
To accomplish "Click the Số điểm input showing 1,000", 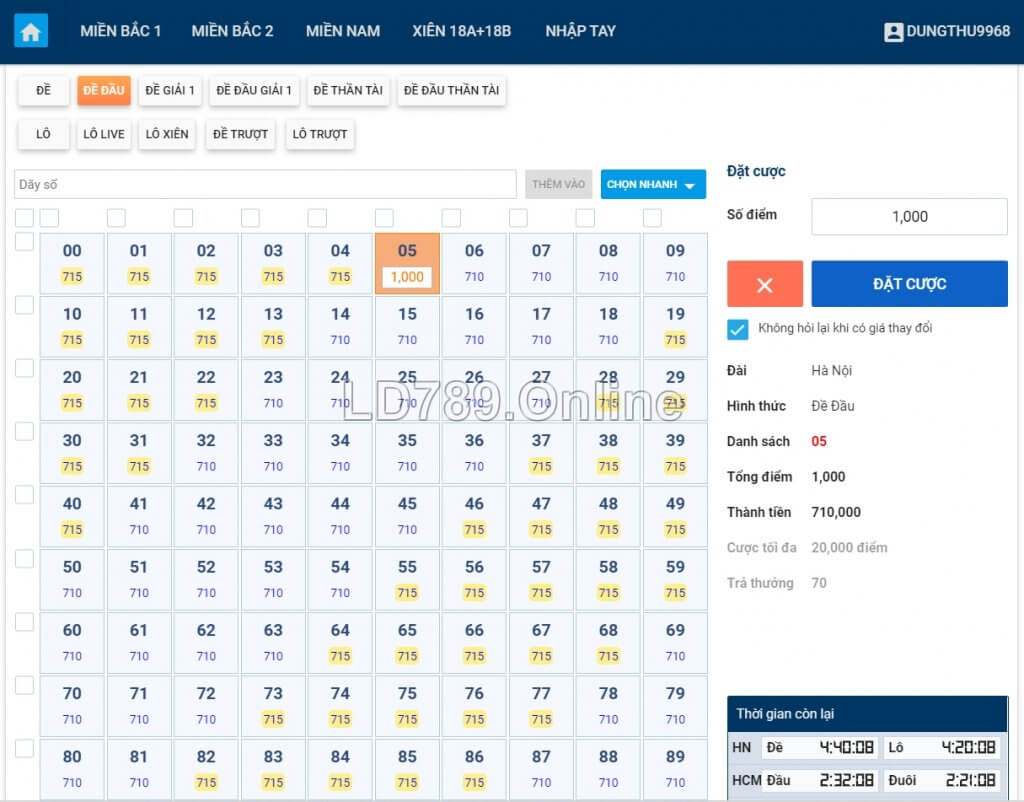I will [x=909, y=216].
